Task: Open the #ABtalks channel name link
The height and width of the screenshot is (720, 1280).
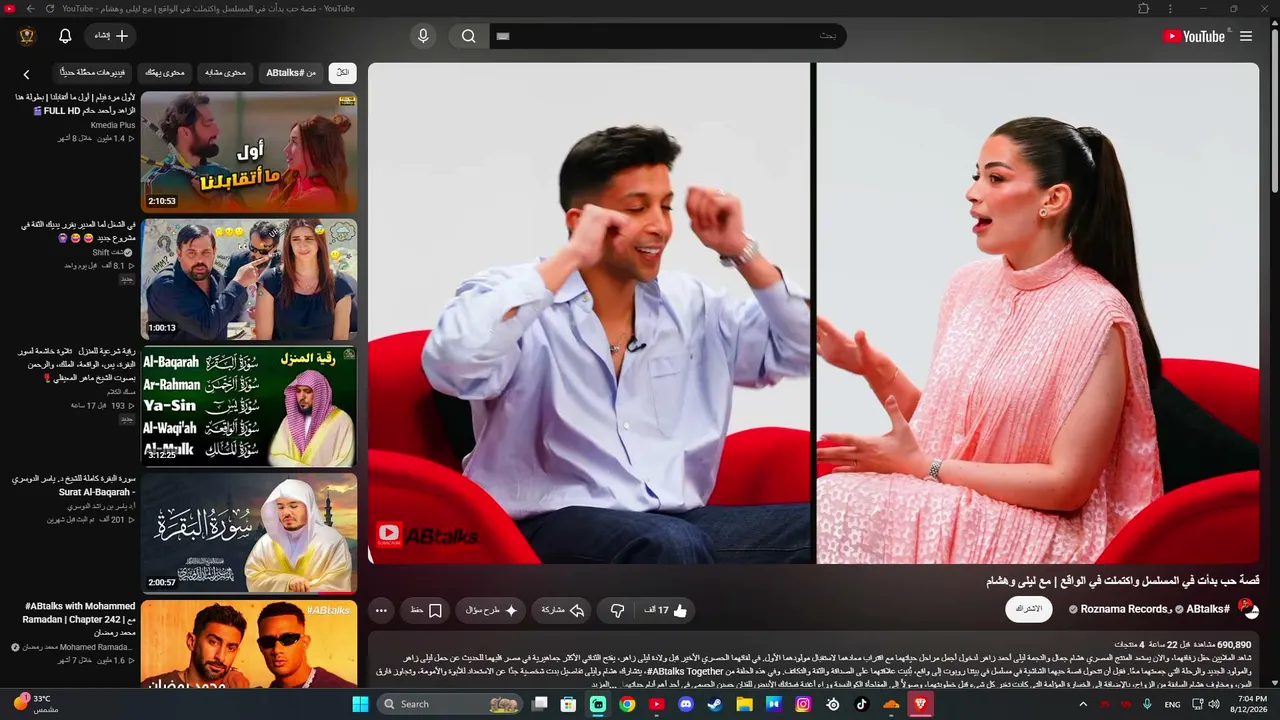Action: [x=1208, y=609]
